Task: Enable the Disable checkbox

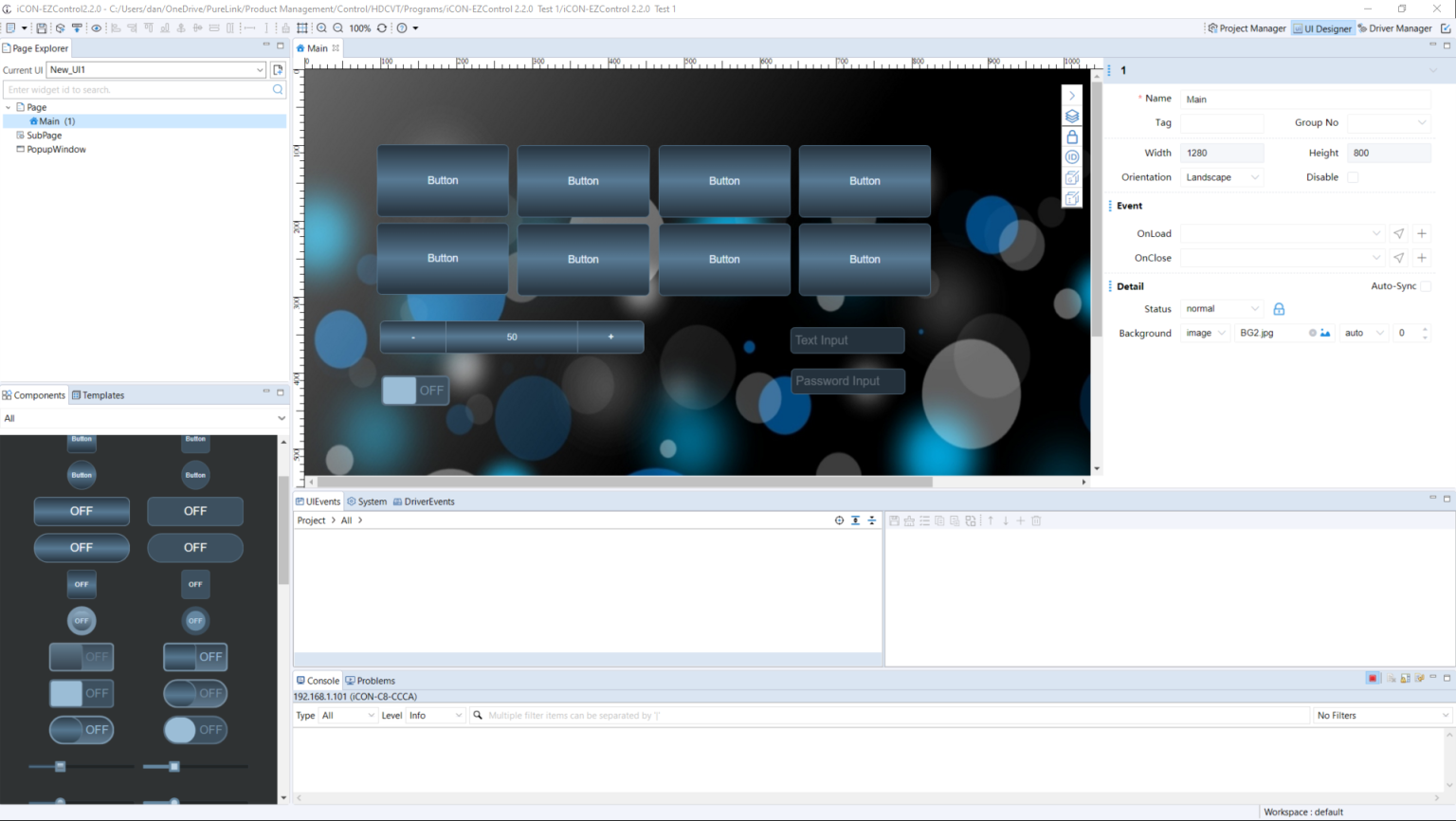Action: [x=1353, y=177]
